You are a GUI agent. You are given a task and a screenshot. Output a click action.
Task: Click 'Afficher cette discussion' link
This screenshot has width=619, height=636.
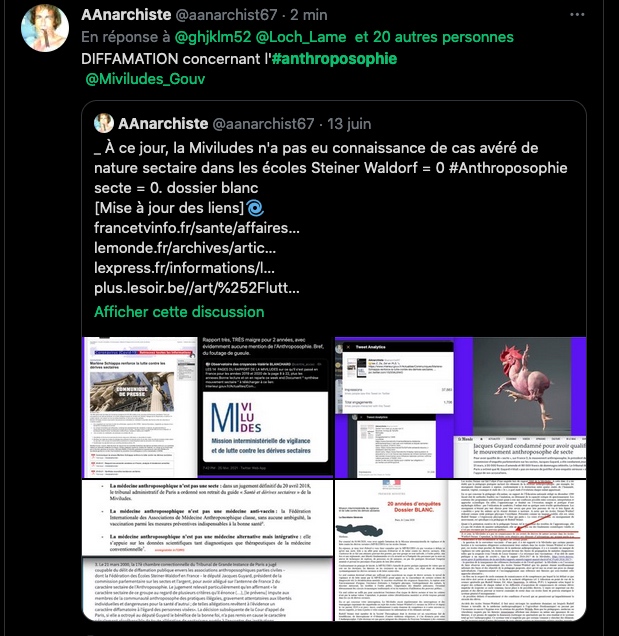179,312
